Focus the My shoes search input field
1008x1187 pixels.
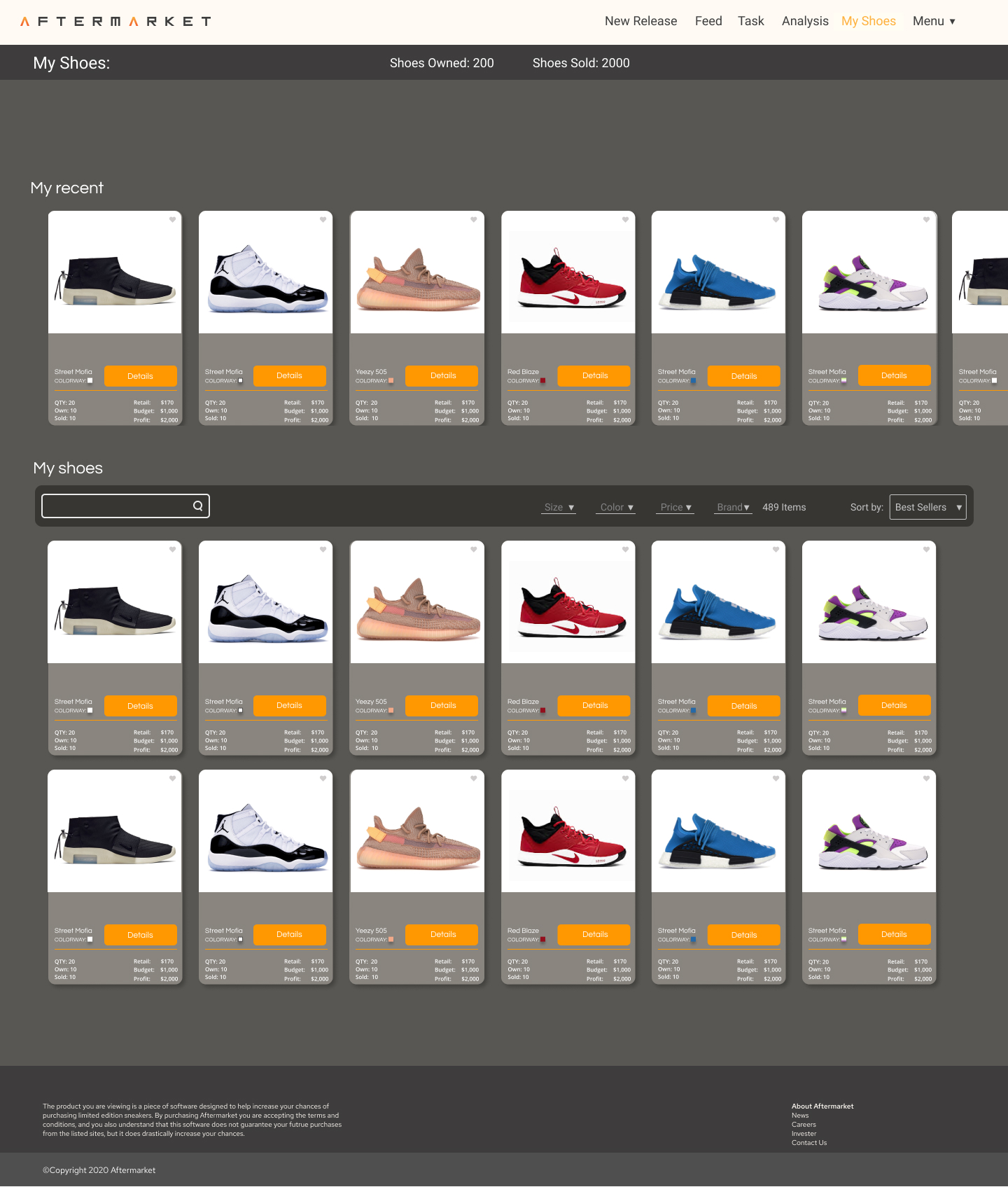click(125, 506)
